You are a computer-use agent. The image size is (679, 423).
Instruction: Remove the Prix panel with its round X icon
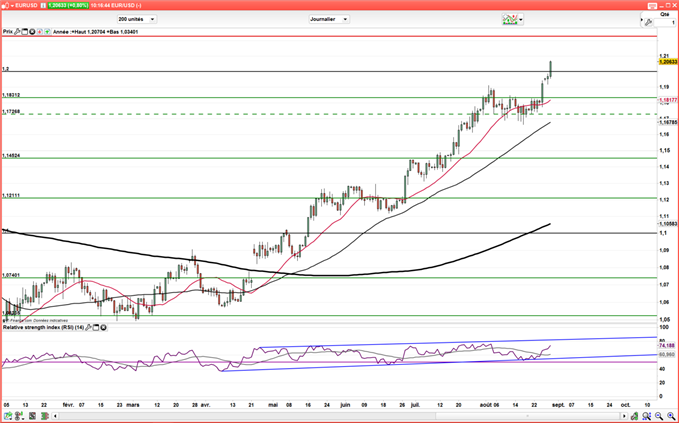(32, 32)
